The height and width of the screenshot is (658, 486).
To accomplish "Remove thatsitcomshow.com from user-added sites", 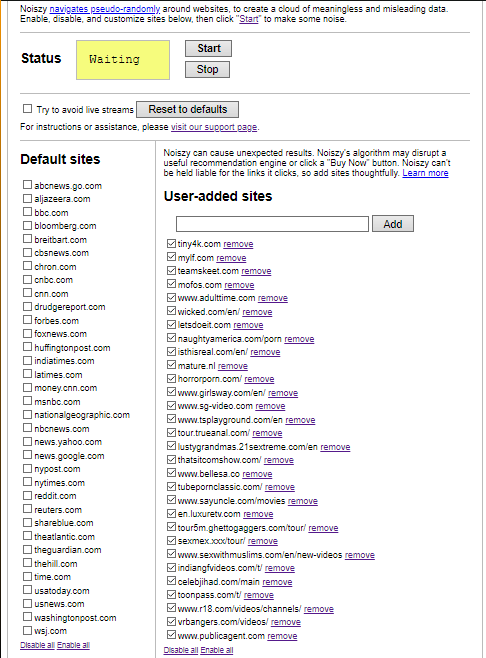I will 279,460.
